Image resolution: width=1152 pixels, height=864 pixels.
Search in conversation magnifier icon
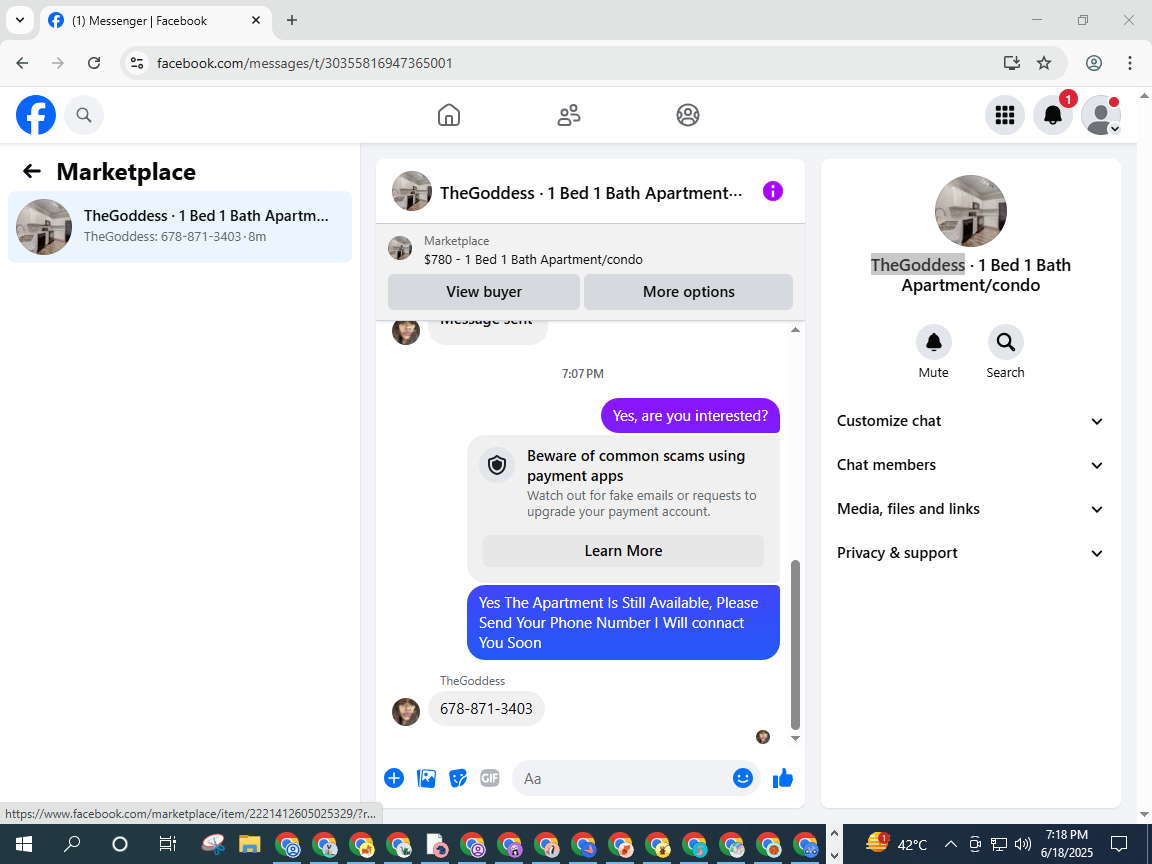tap(1005, 342)
